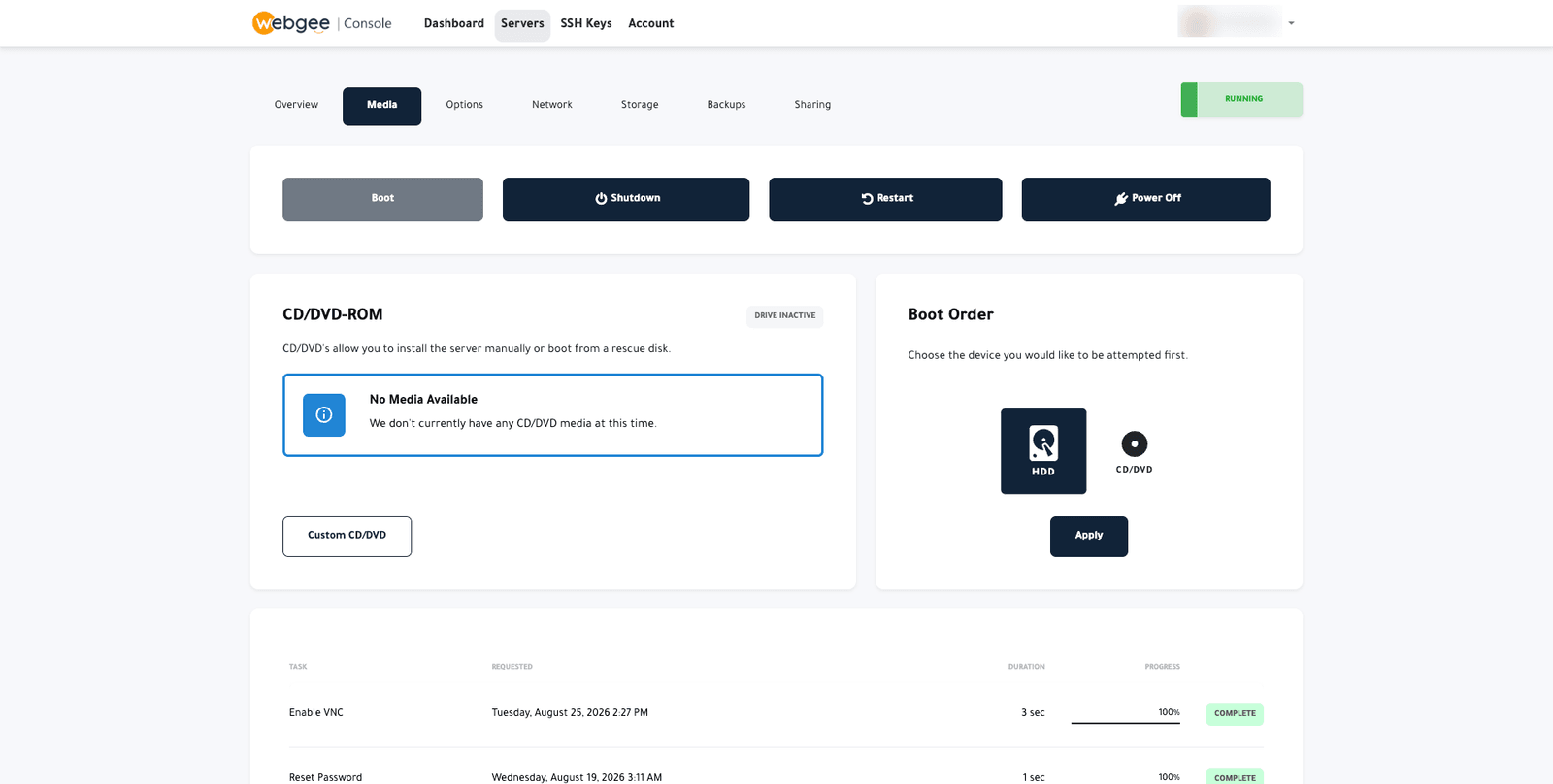Open the Account menu item
The image size is (1553, 784).
point(651,23)
